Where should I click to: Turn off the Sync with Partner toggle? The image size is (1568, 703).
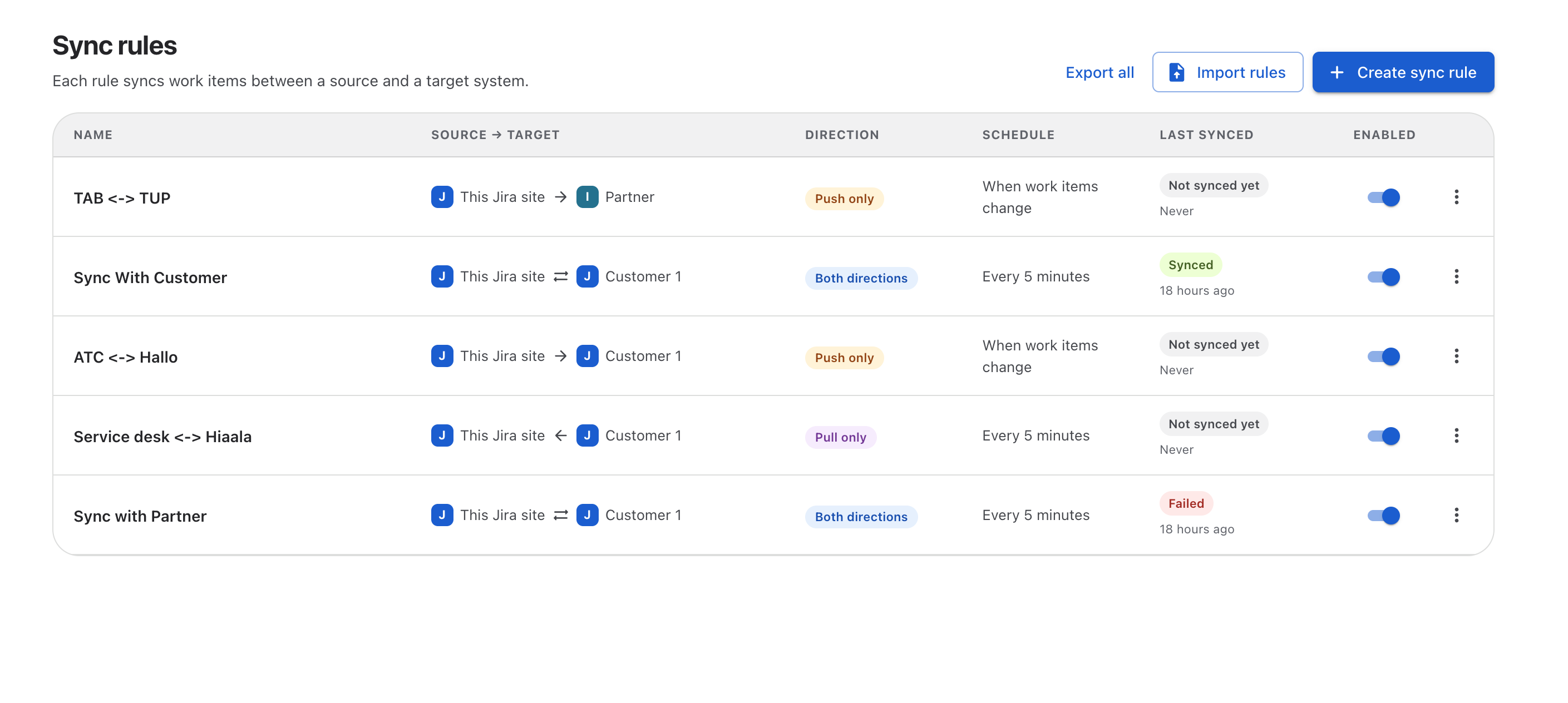click(1383, 516)
